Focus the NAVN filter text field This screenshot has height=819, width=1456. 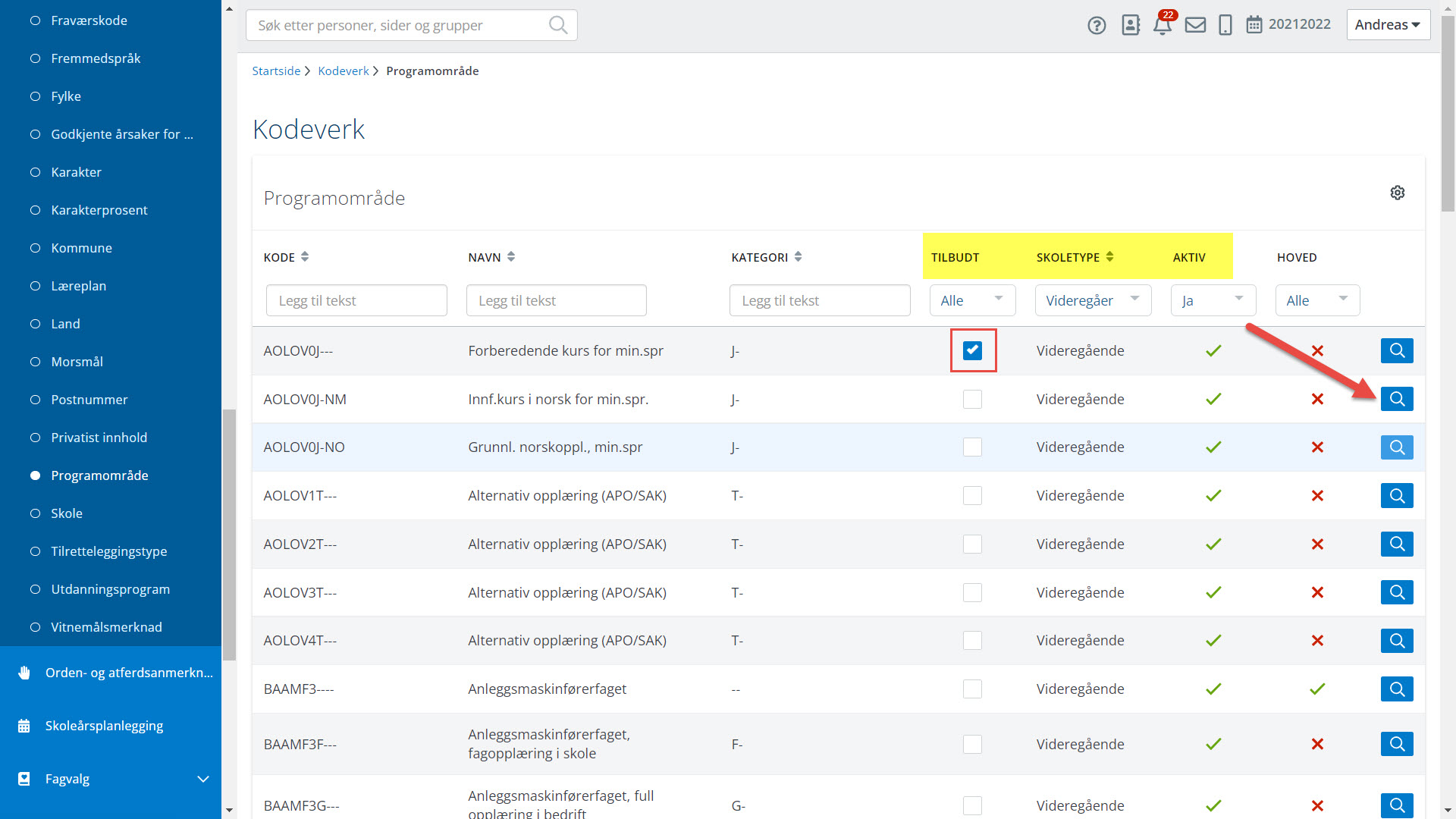(557, 300)
